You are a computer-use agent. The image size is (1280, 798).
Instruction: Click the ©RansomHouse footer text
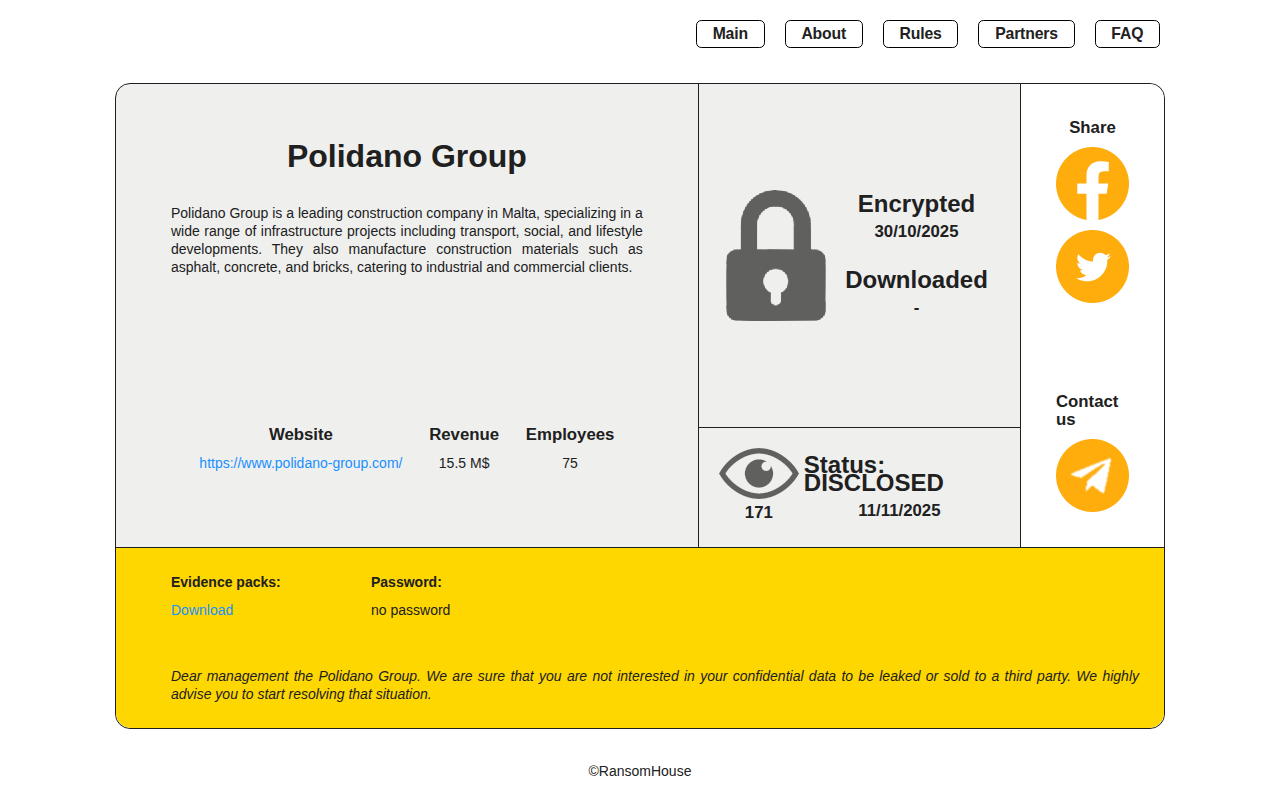(640, 771)
